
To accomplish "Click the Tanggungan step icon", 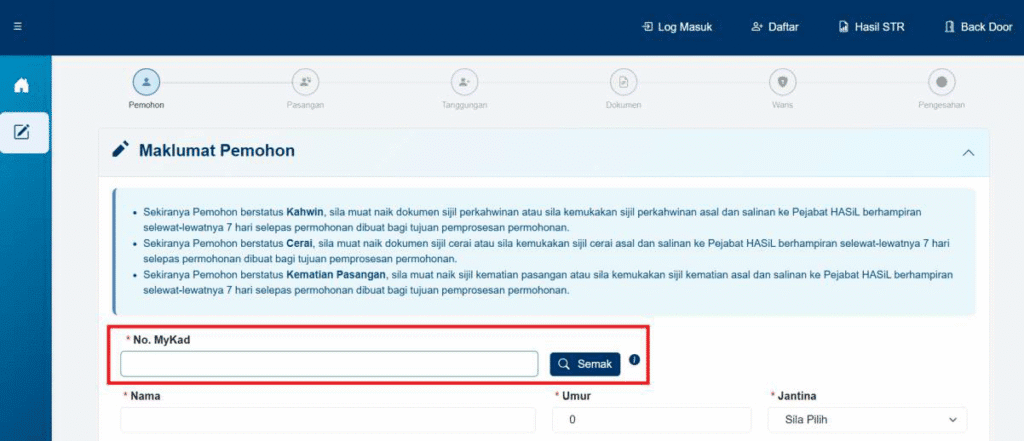I will pos(463,82).
